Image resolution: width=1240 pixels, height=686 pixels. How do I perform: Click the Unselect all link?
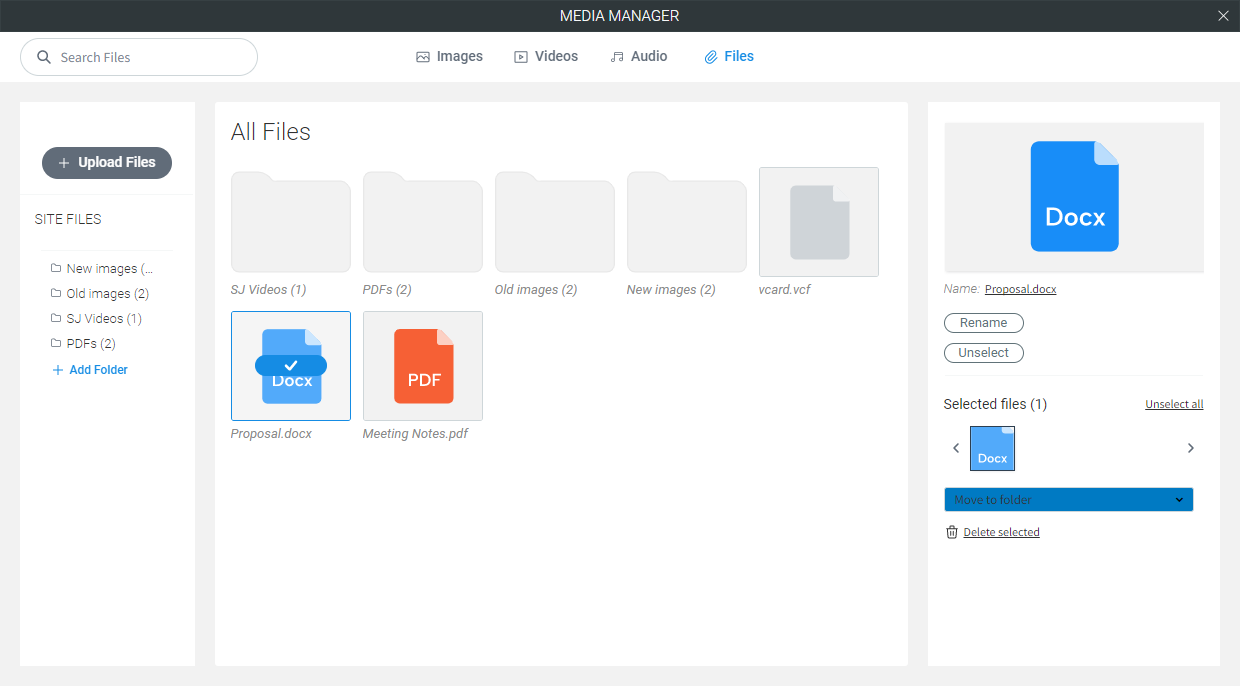1174,404
